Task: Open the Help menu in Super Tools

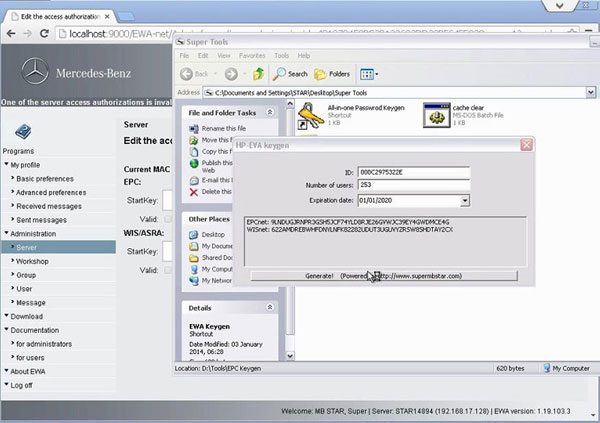Action: [x=304, y=56]
